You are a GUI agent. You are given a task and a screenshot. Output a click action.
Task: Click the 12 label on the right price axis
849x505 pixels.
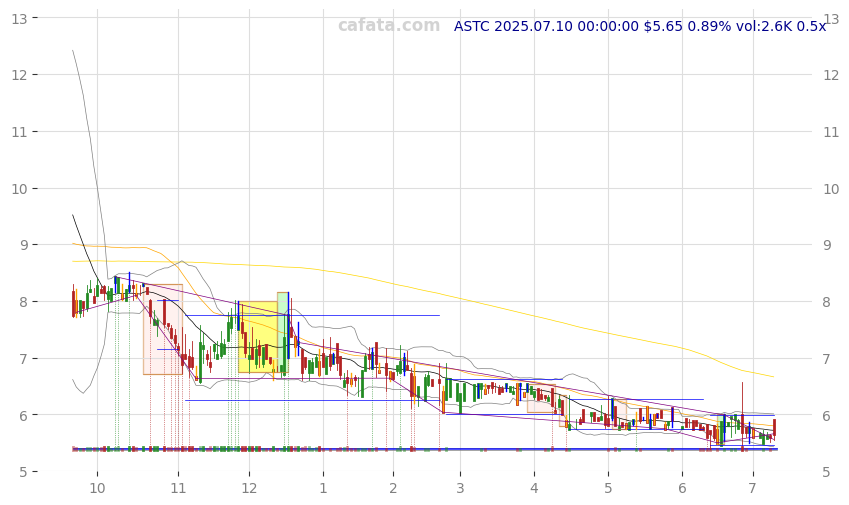click(831, 75)
